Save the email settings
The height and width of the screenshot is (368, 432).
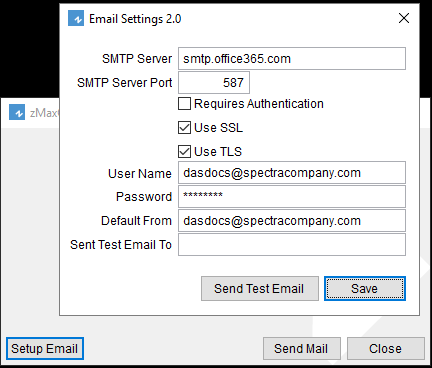pyautogui.click(x=365, y=289)
